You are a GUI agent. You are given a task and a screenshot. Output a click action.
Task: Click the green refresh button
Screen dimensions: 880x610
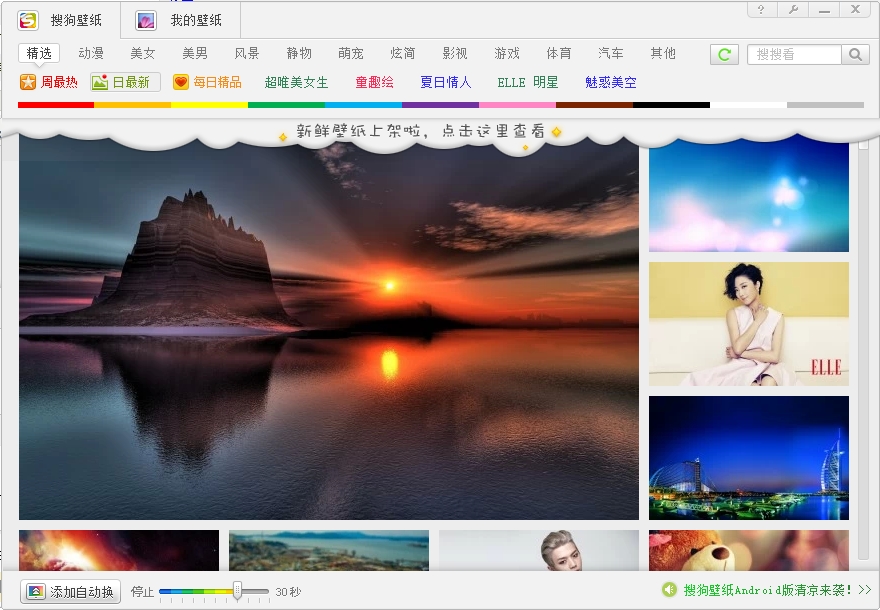(724, 54)
